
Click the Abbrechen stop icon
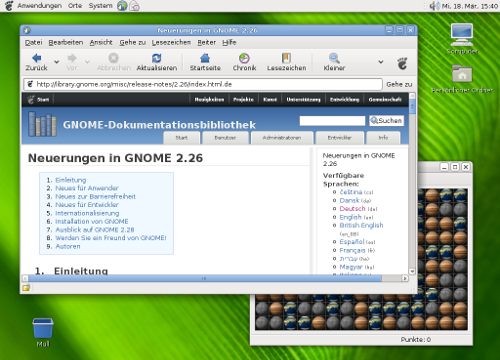tap(114, 58)
